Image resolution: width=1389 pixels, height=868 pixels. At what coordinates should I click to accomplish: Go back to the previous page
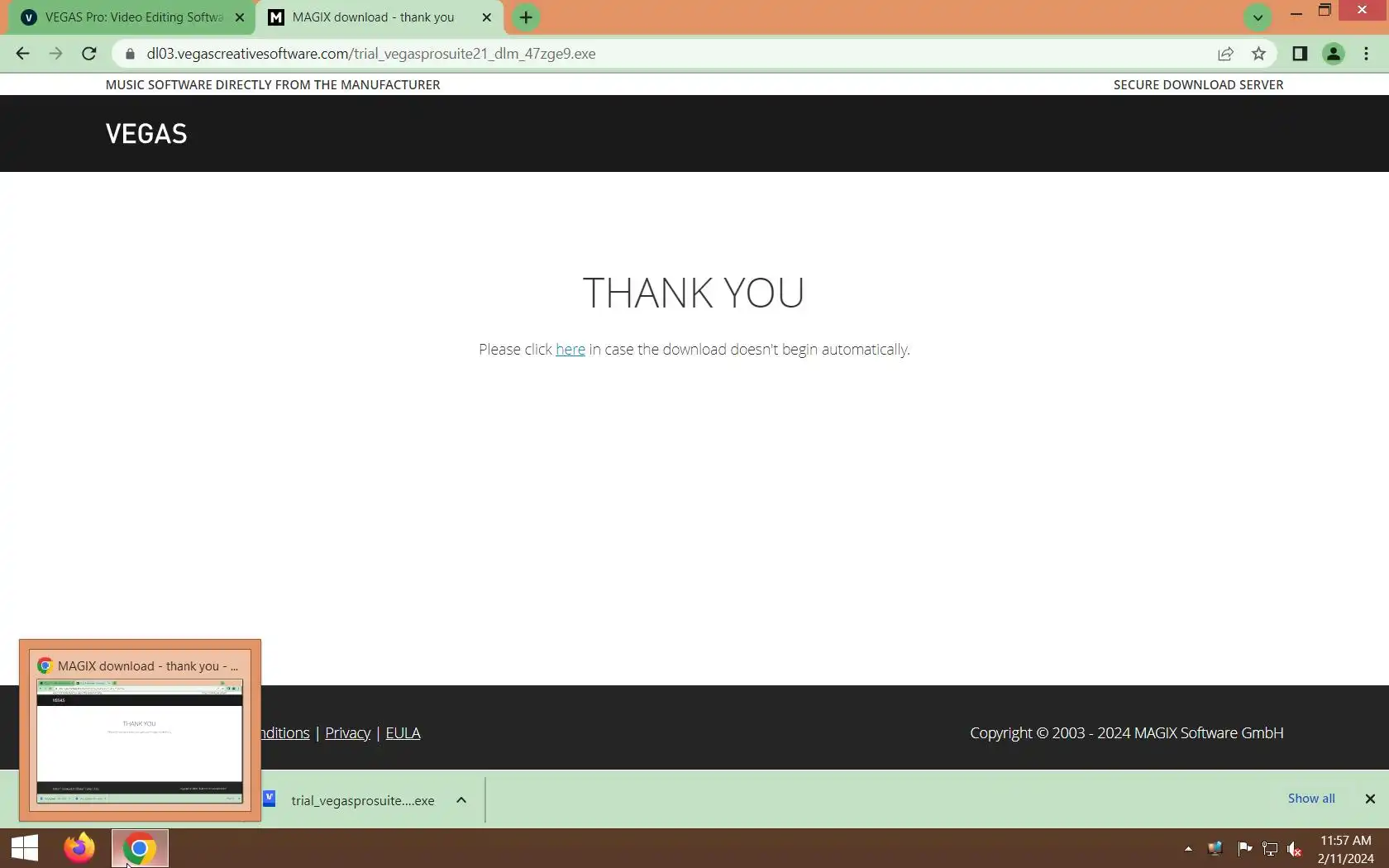22,54
